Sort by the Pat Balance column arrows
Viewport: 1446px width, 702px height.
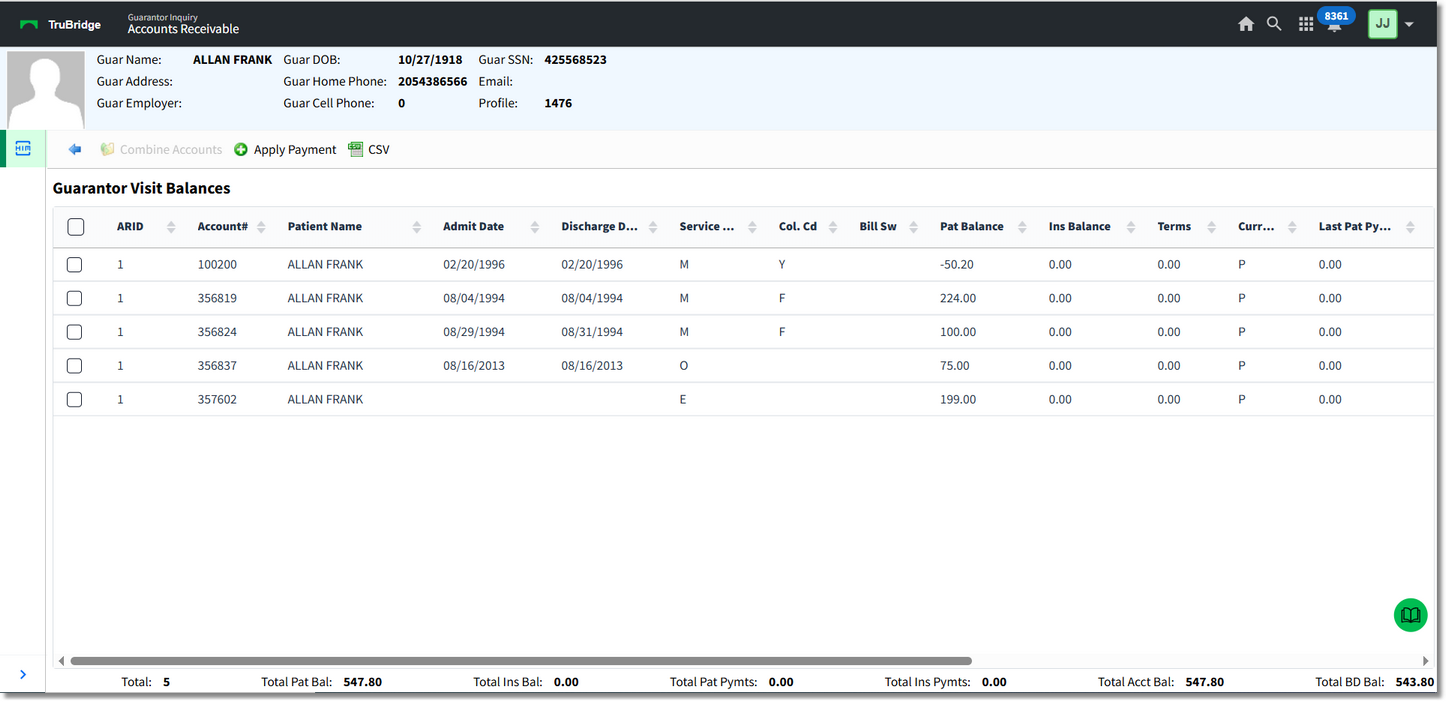[1022, 227]
